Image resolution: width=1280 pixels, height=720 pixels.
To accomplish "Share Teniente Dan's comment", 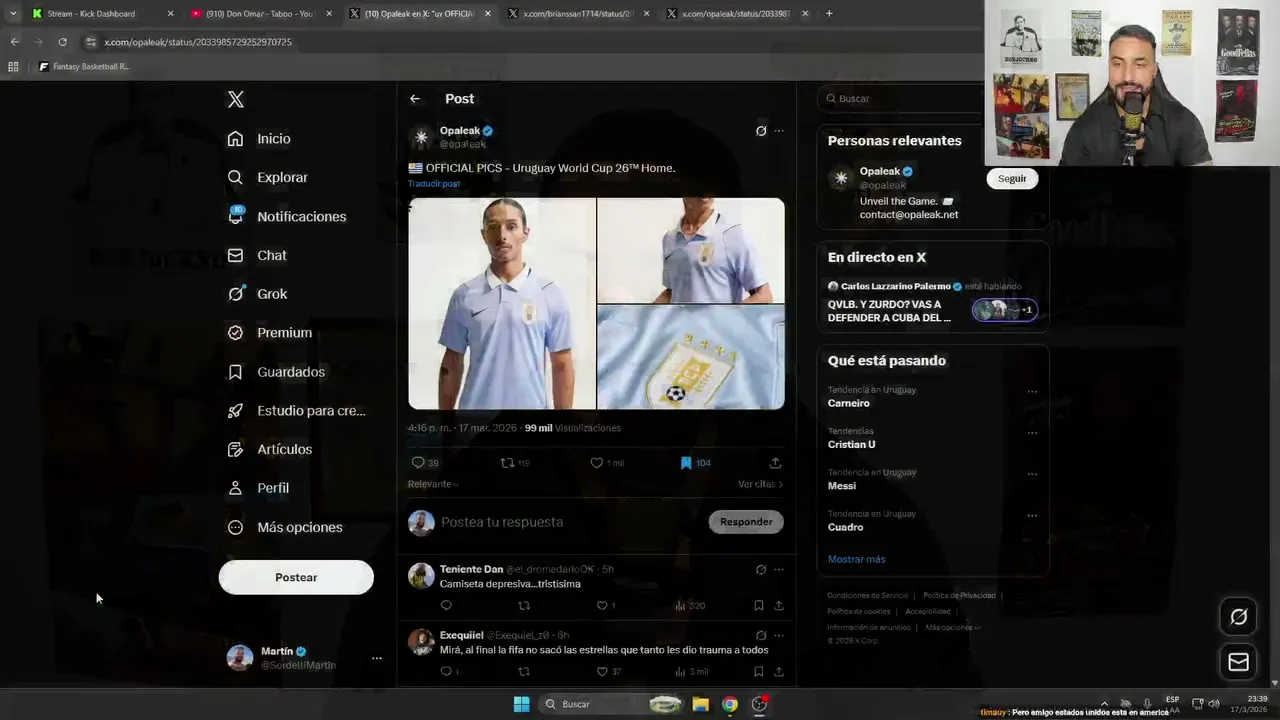I will 778,606.
